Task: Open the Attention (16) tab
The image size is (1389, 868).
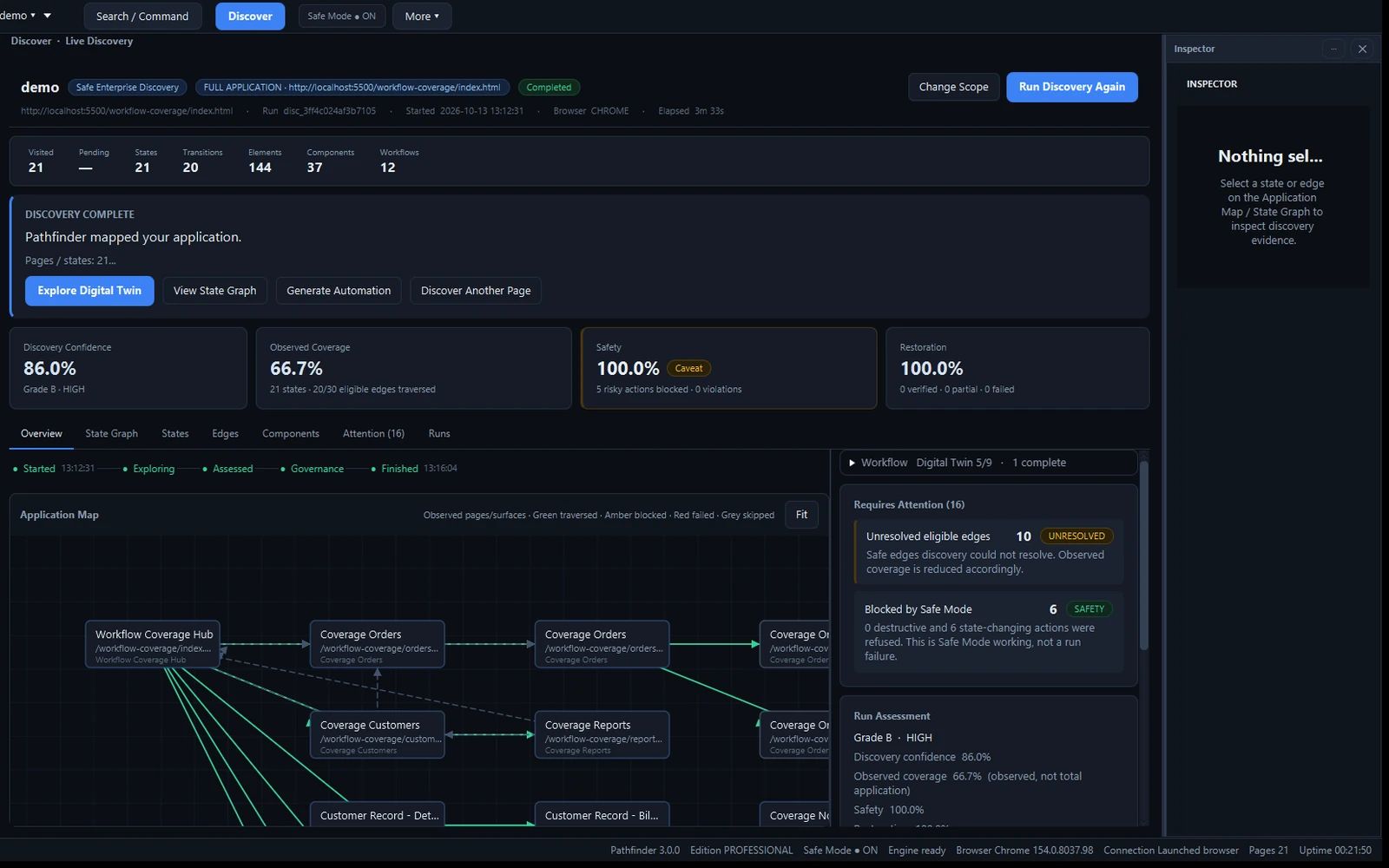Action: pyautogui.click(x=373, y=434)
